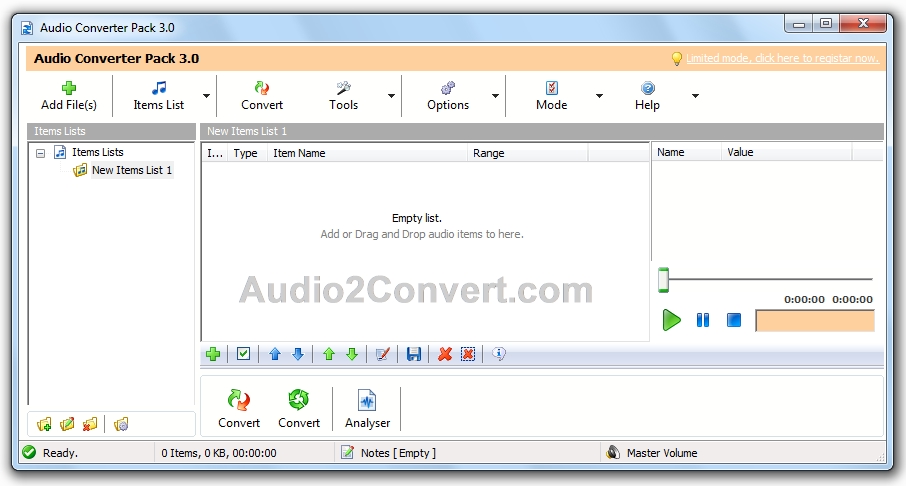Click the check all items icon
The height and width of the screenshot is (486, 906).
(x=243, y=354)
